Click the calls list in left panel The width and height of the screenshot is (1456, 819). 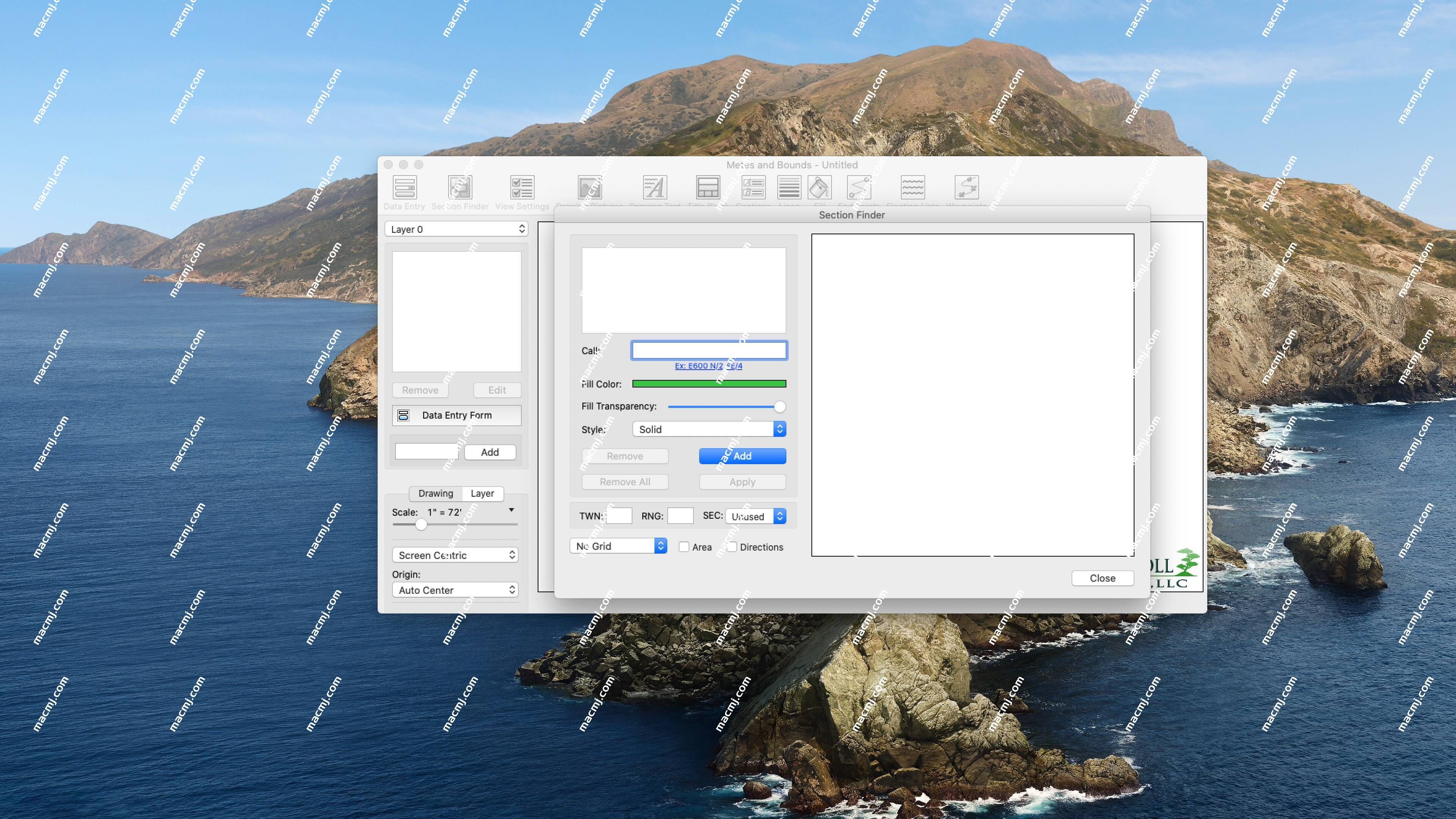pos(456,311)
